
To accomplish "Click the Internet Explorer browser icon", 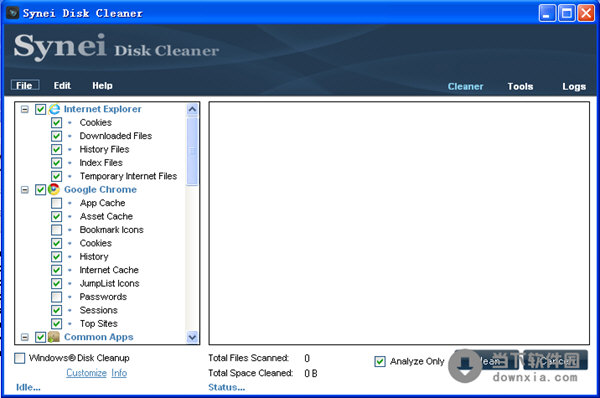I will (x=54, y=109).
